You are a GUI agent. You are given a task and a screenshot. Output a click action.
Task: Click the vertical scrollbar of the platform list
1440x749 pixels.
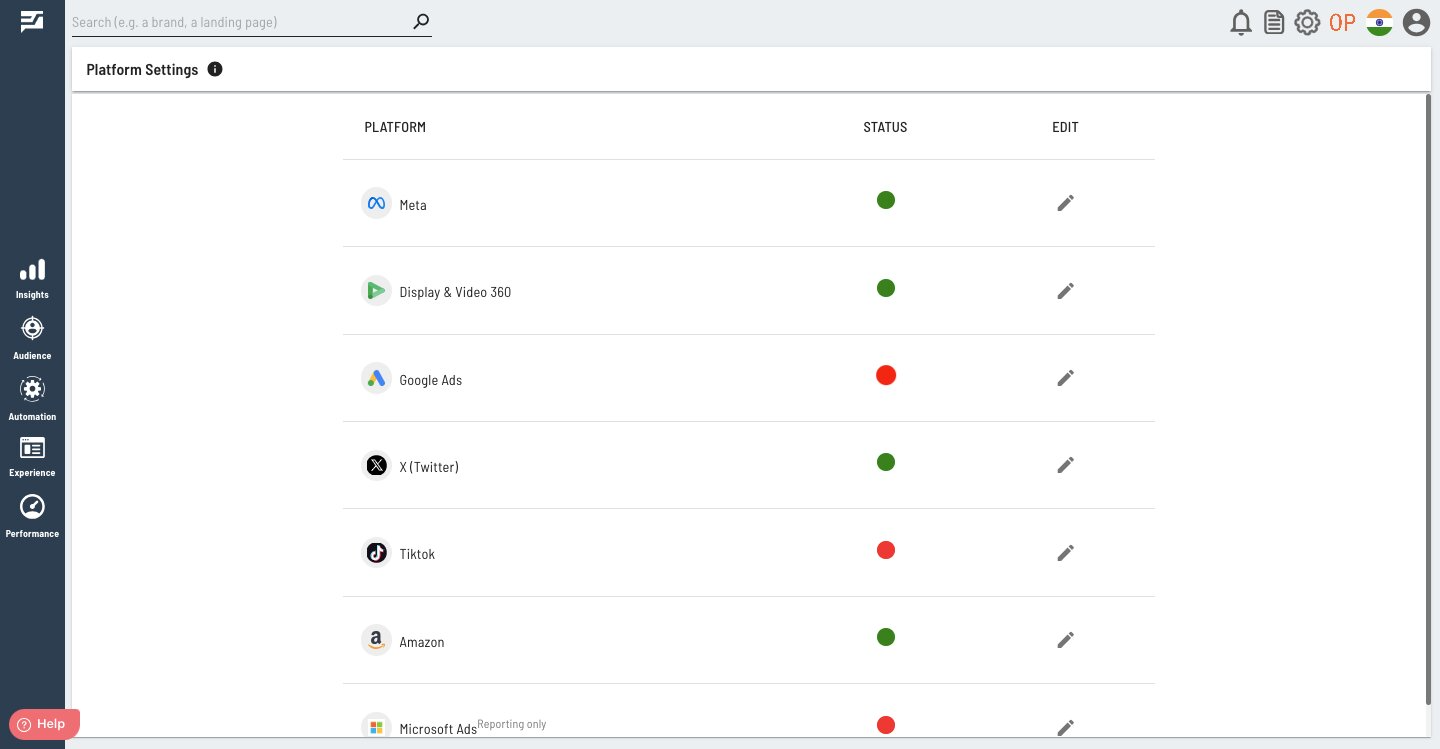coord(1428,400)
